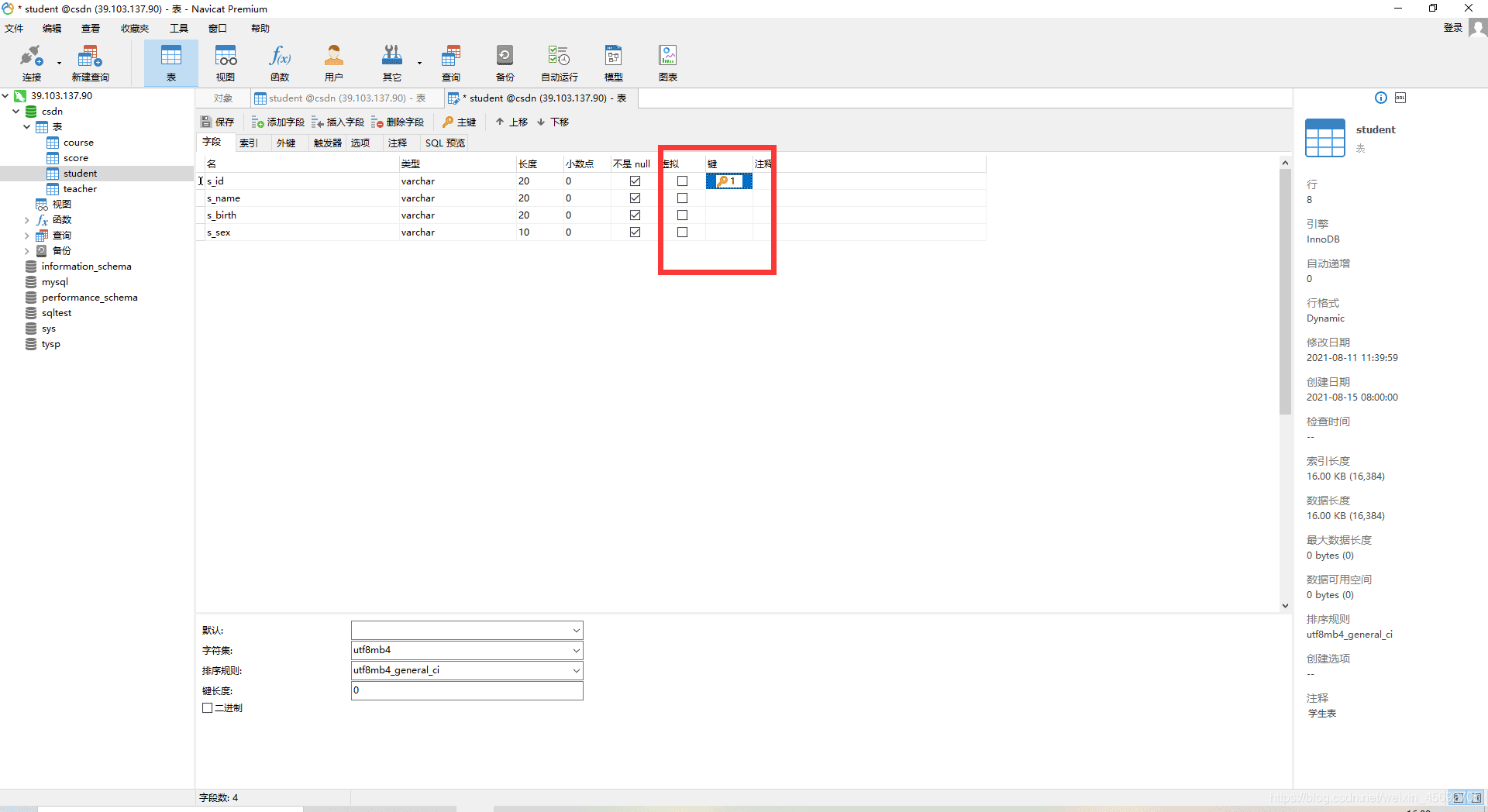Click the Connection (连接) toolbar icon
1488x812 pixels.
pos(31,63)
